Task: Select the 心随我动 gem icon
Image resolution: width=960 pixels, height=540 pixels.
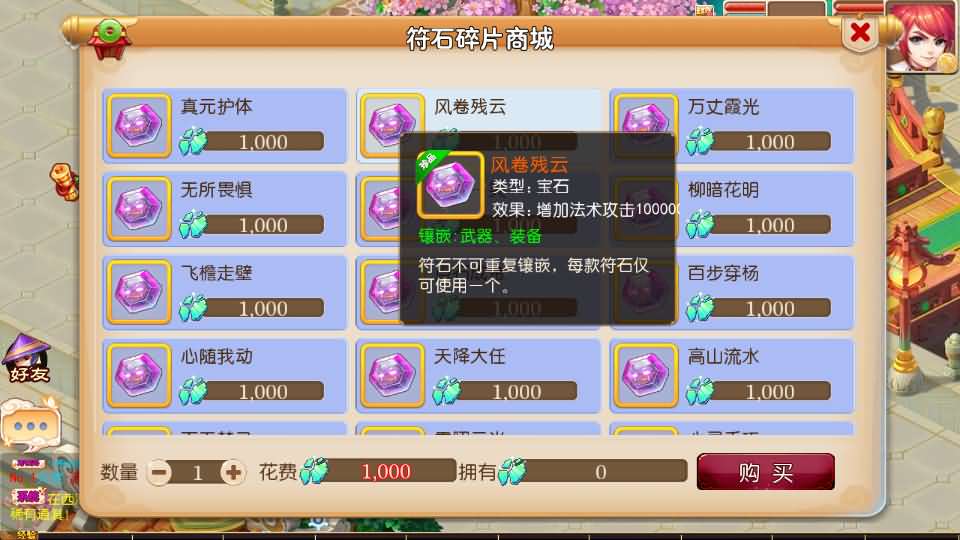Action: pos(139,375)
